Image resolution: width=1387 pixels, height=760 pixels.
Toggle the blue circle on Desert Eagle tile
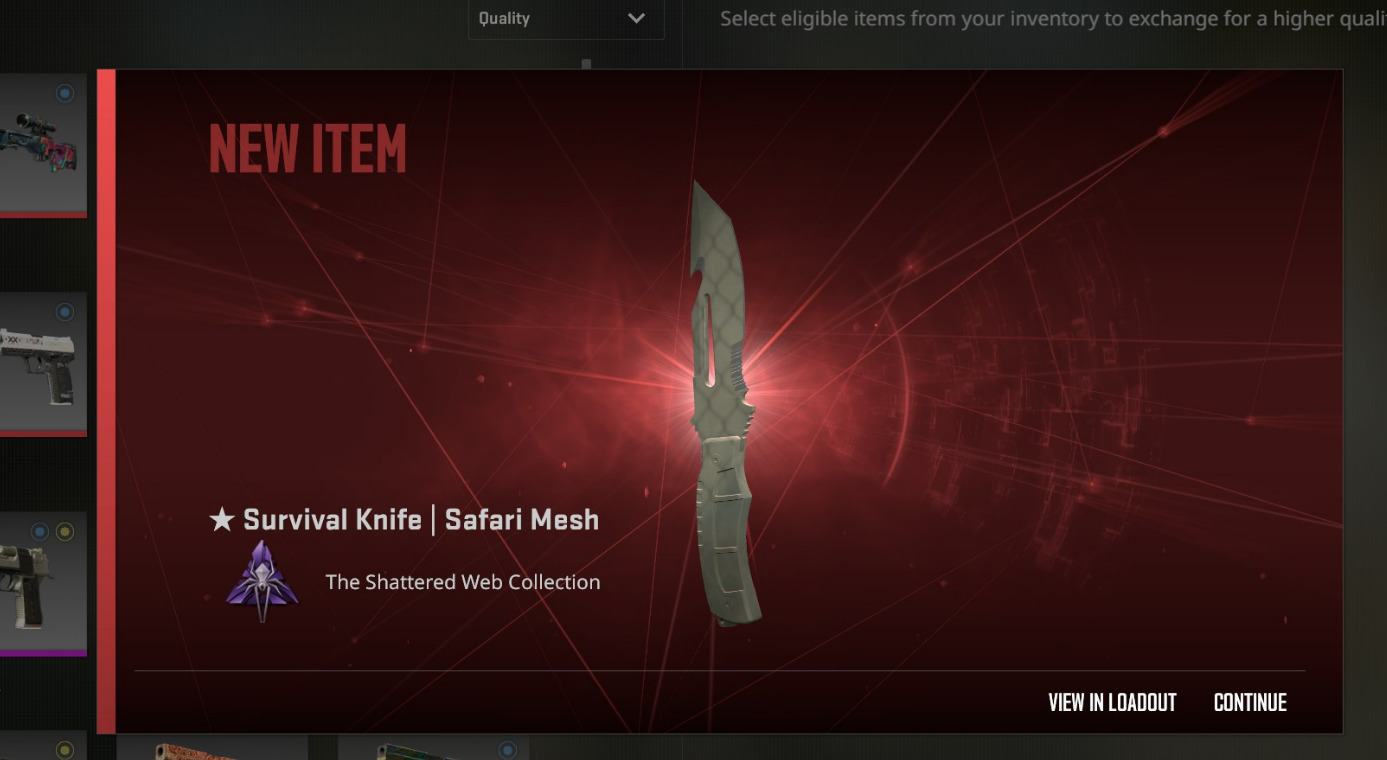coord(40,532)
